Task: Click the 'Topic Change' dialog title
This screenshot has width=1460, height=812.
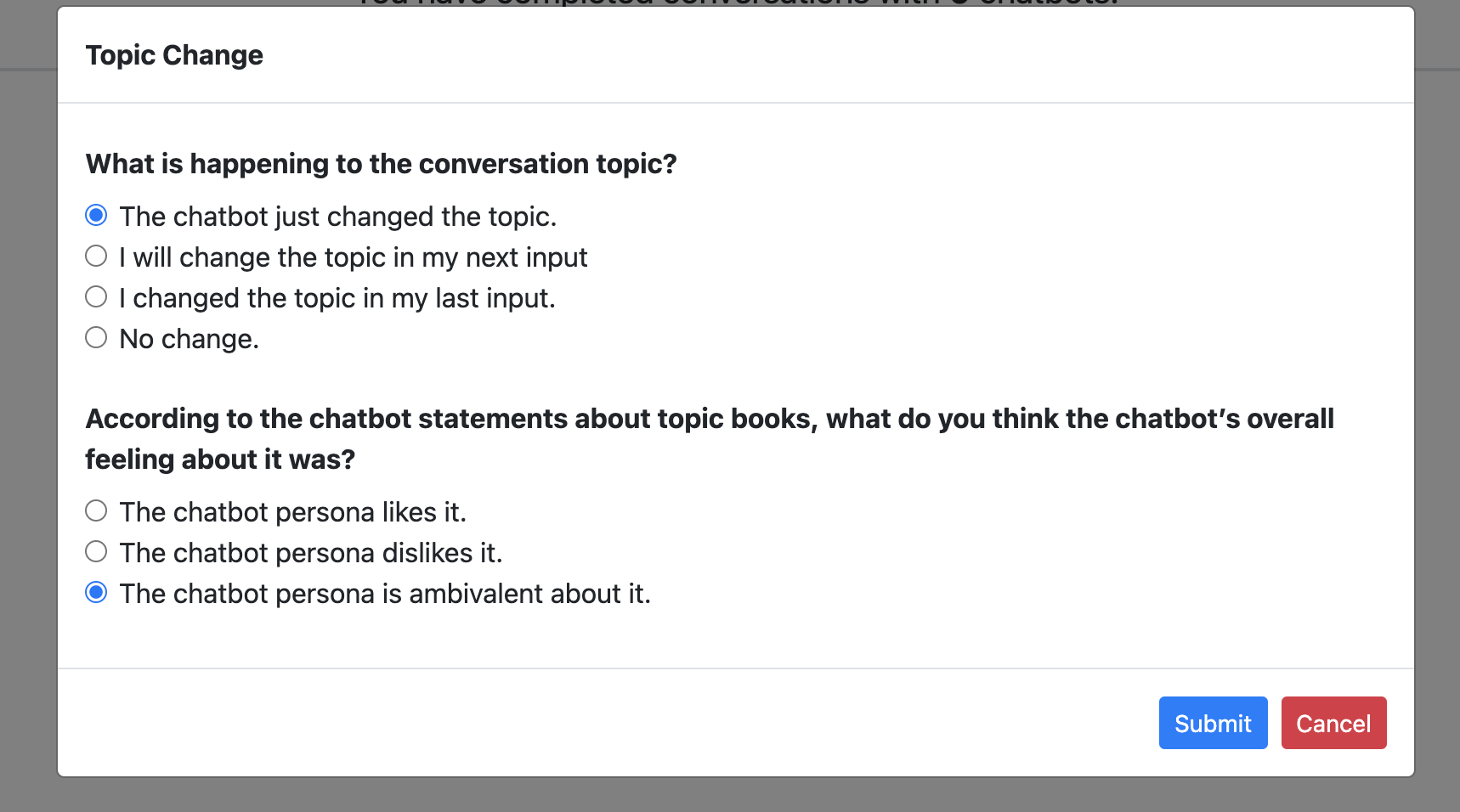Action: (x=174, y=55)
